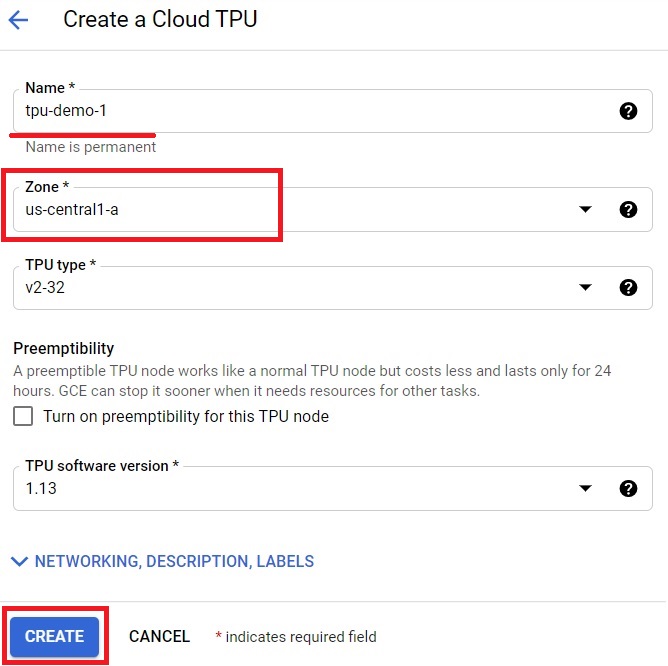
Task: Select the us-central1-a zone value
Action: click(72, 210)
